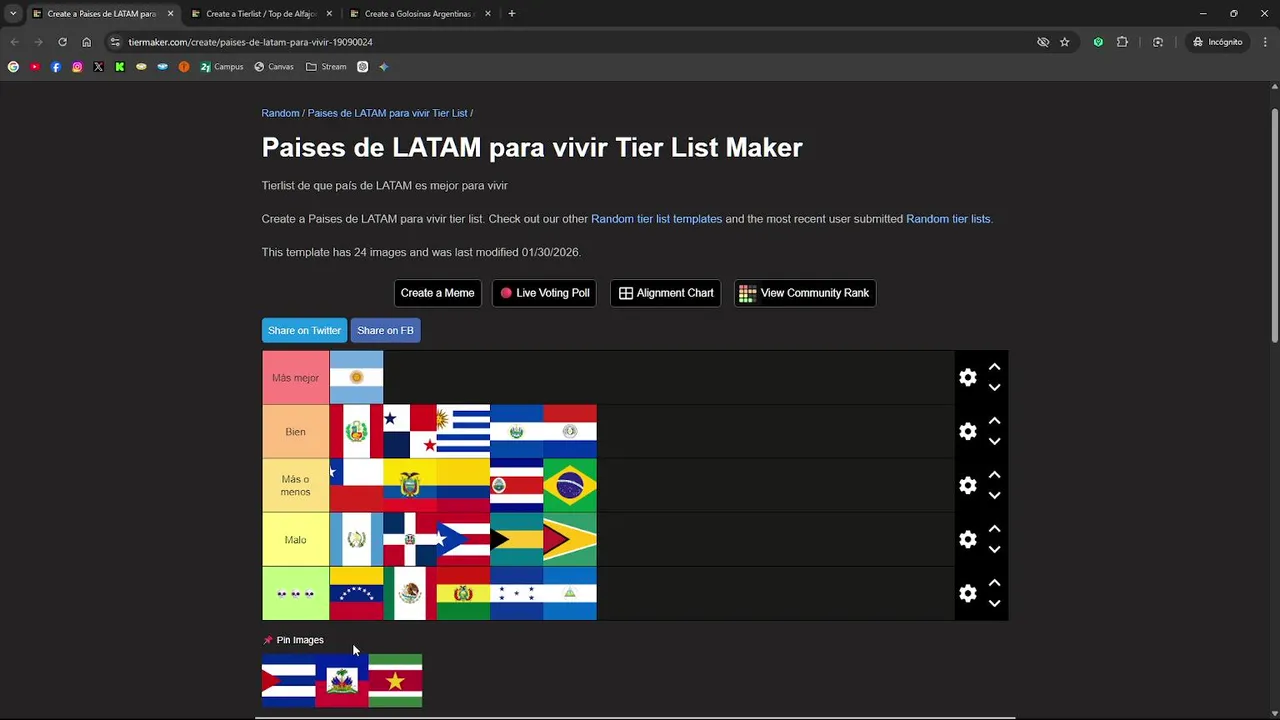The height and width of the screenshot is (720, 1280).
Task: Move the Más mejor row down with its arrow
Action: [x=994, y=387]
